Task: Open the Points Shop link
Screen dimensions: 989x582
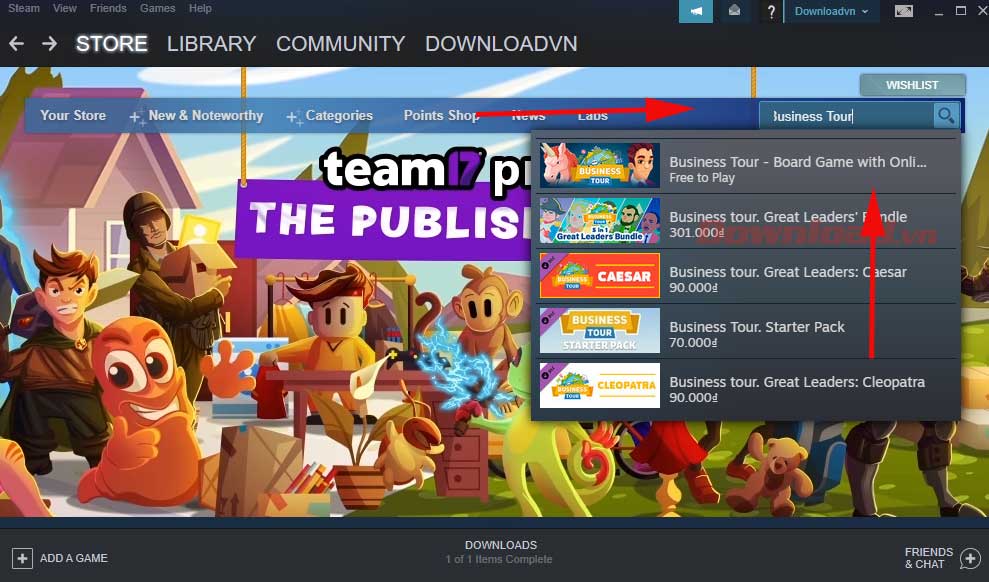Action: click(442, 115)
